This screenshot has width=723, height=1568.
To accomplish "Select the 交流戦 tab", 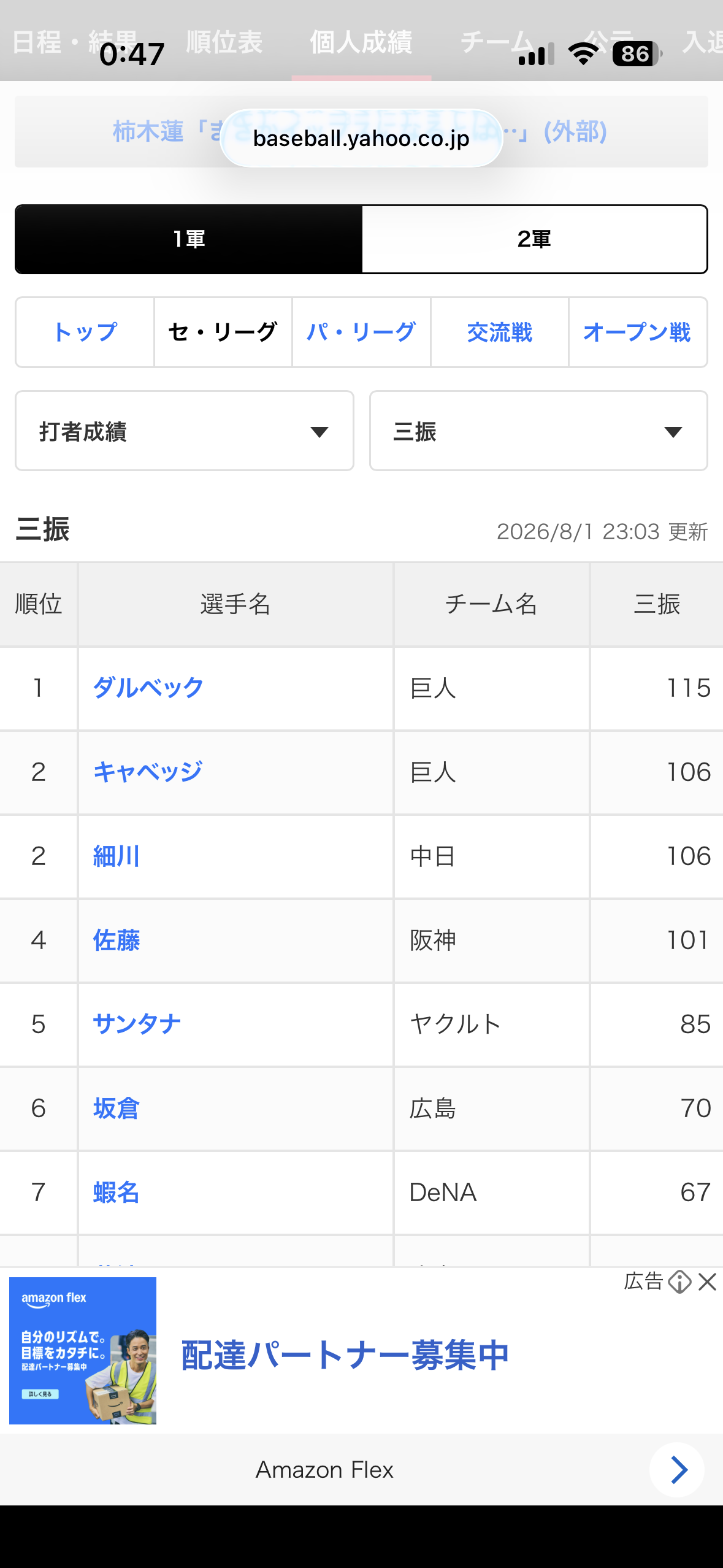I will pyautogui.click(x=500, y=332).
